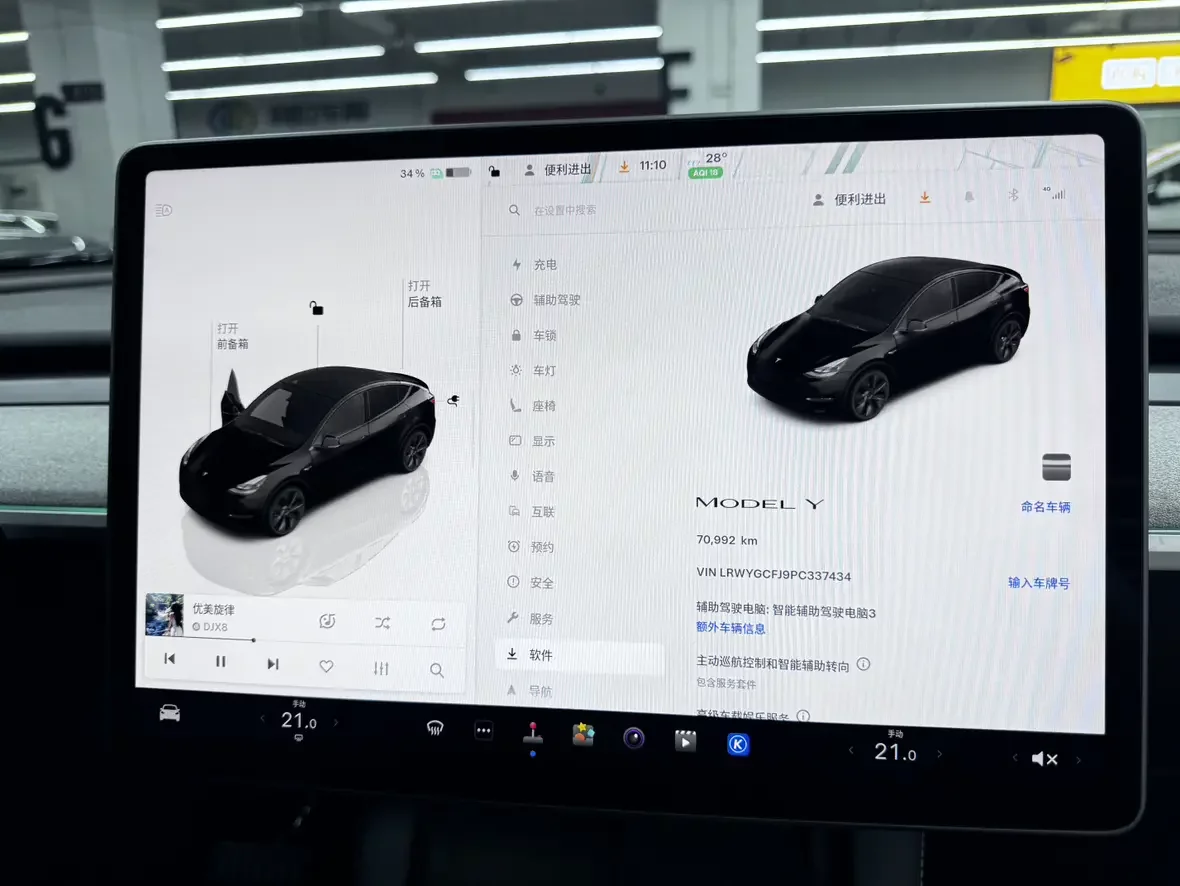Screen dimensions: 1180x886
Task: Toggle shuffle playback
Action: tap(382, 623)
